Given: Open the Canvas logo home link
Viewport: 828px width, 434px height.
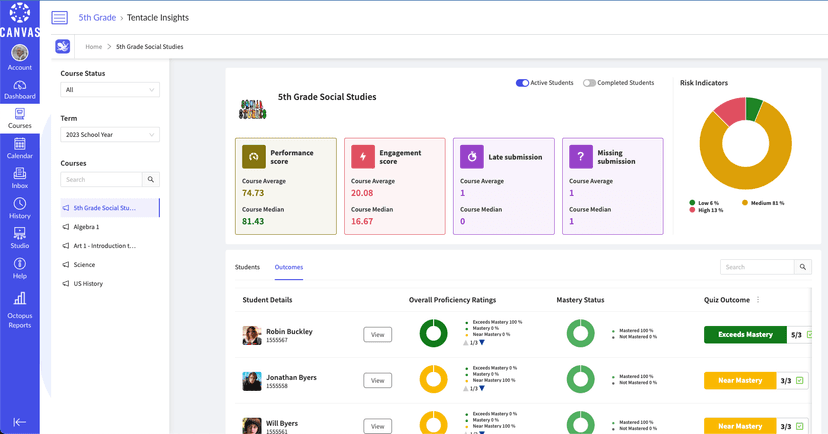Looking at the screenshot, I should [x=20, y=20].
